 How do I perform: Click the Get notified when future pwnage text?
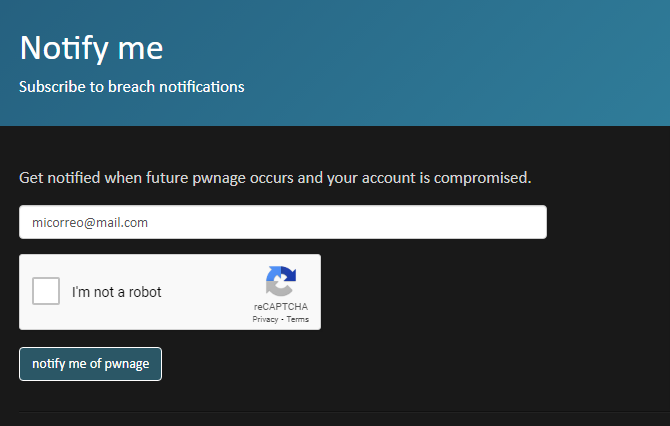click(x=275, y=178)
